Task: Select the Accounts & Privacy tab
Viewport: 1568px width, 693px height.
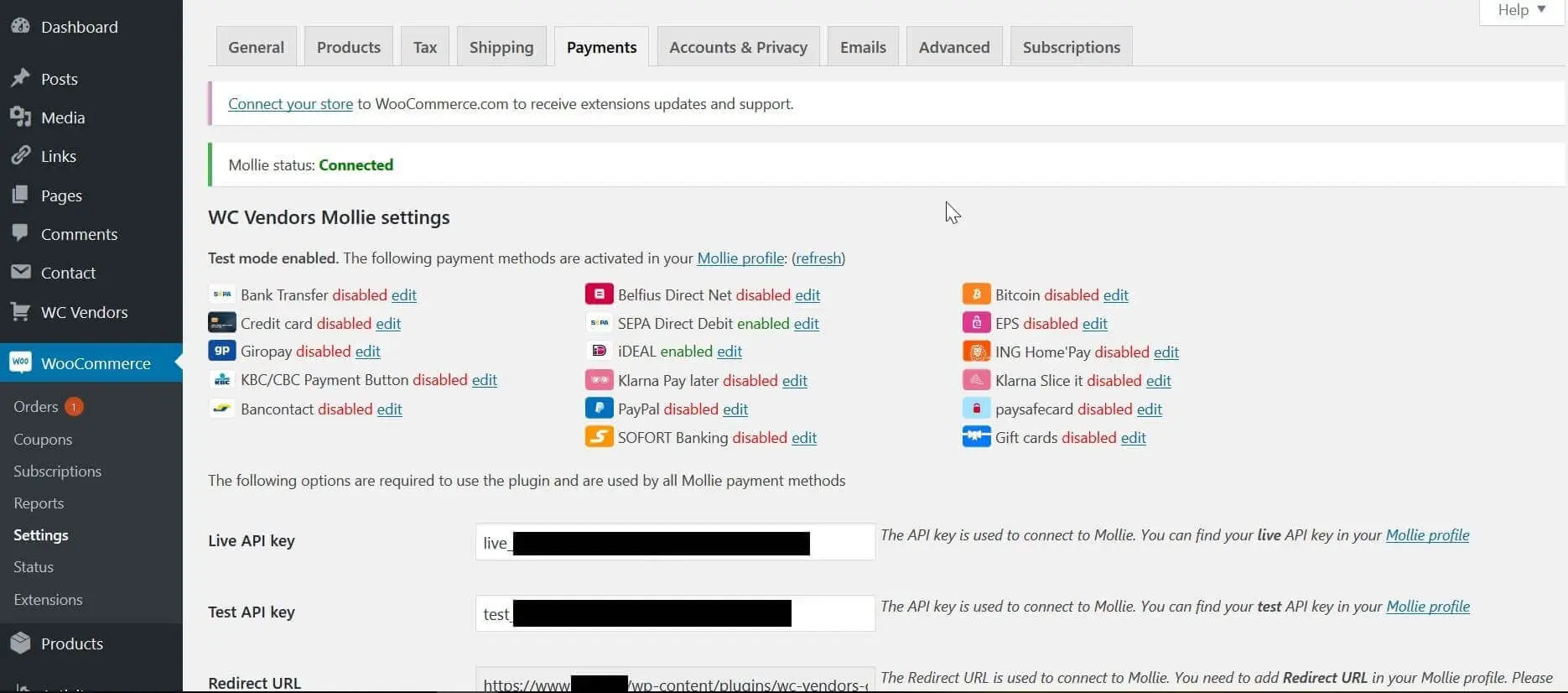Action: pos(738,47)
